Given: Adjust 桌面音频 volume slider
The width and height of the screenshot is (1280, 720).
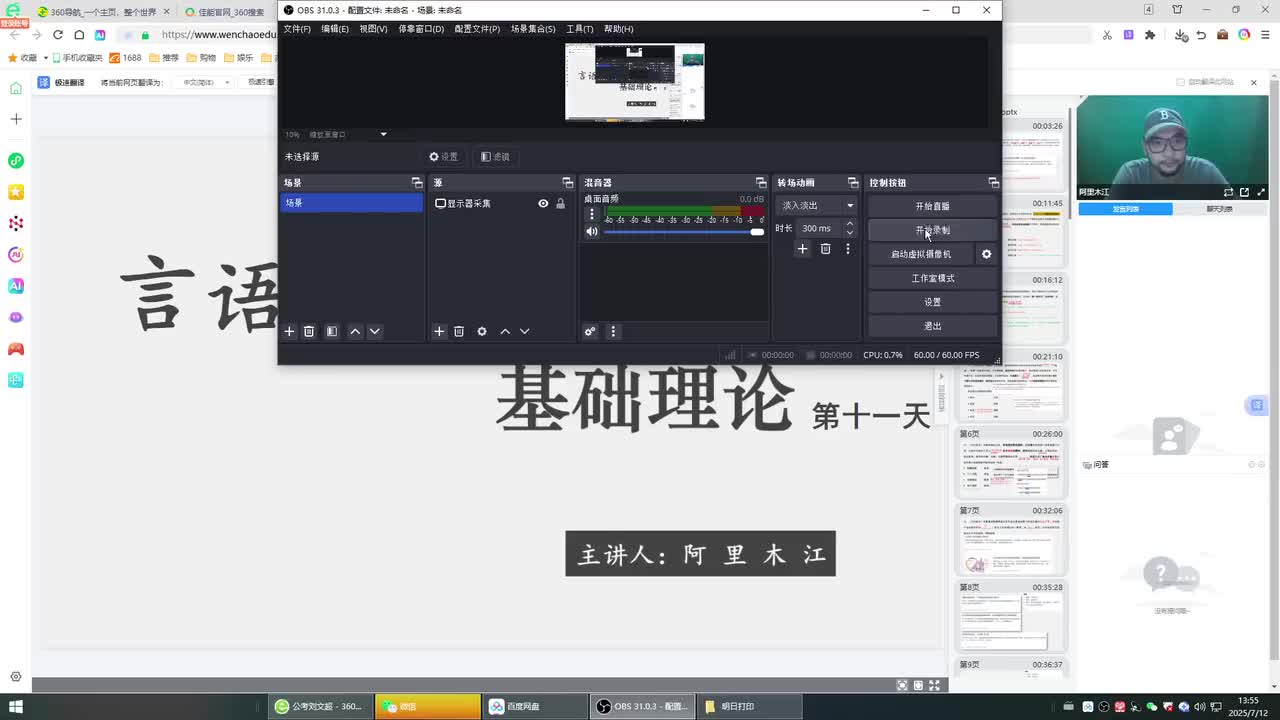Looking at the screenshot, I should tap(684, 232).
